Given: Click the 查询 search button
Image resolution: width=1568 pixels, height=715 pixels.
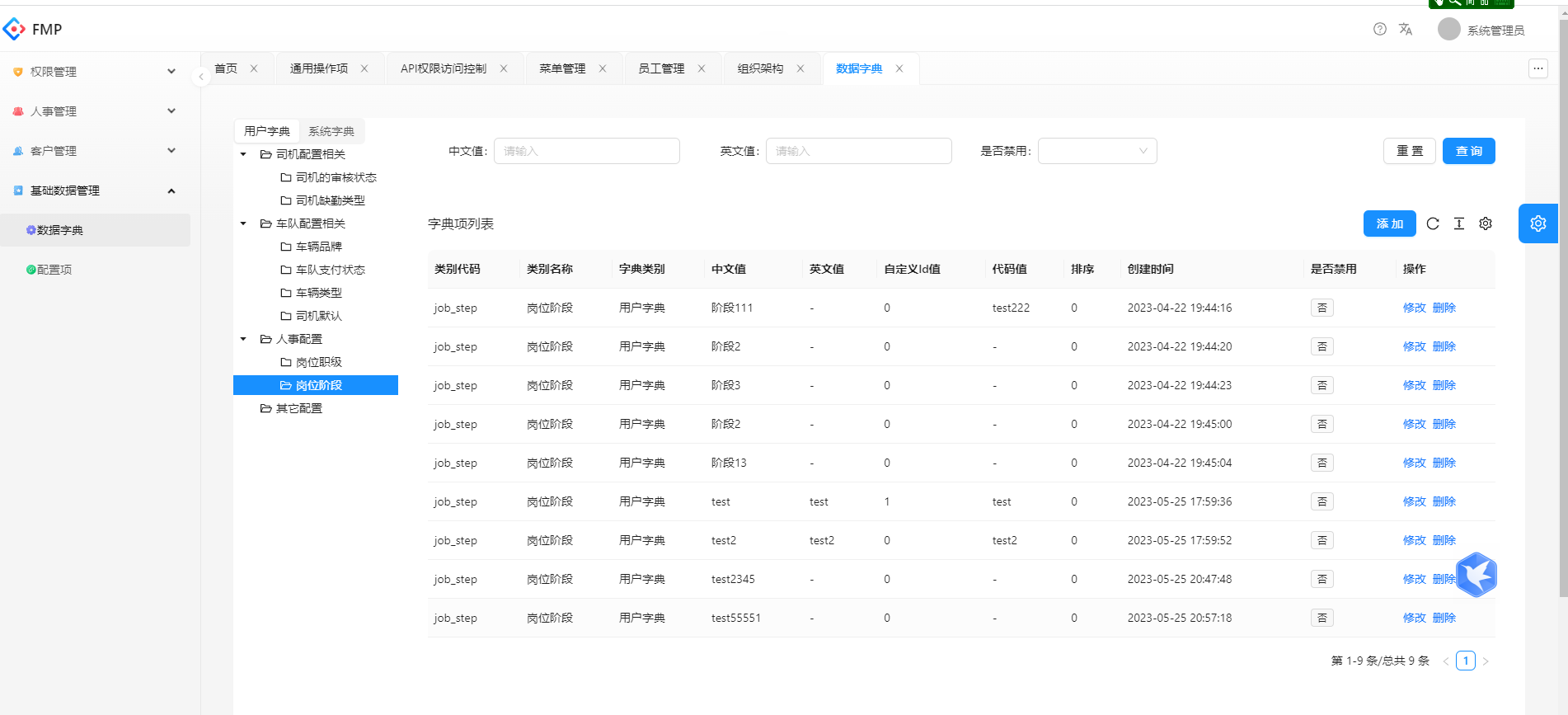Looking at the screenshot, I should 1469,151.
